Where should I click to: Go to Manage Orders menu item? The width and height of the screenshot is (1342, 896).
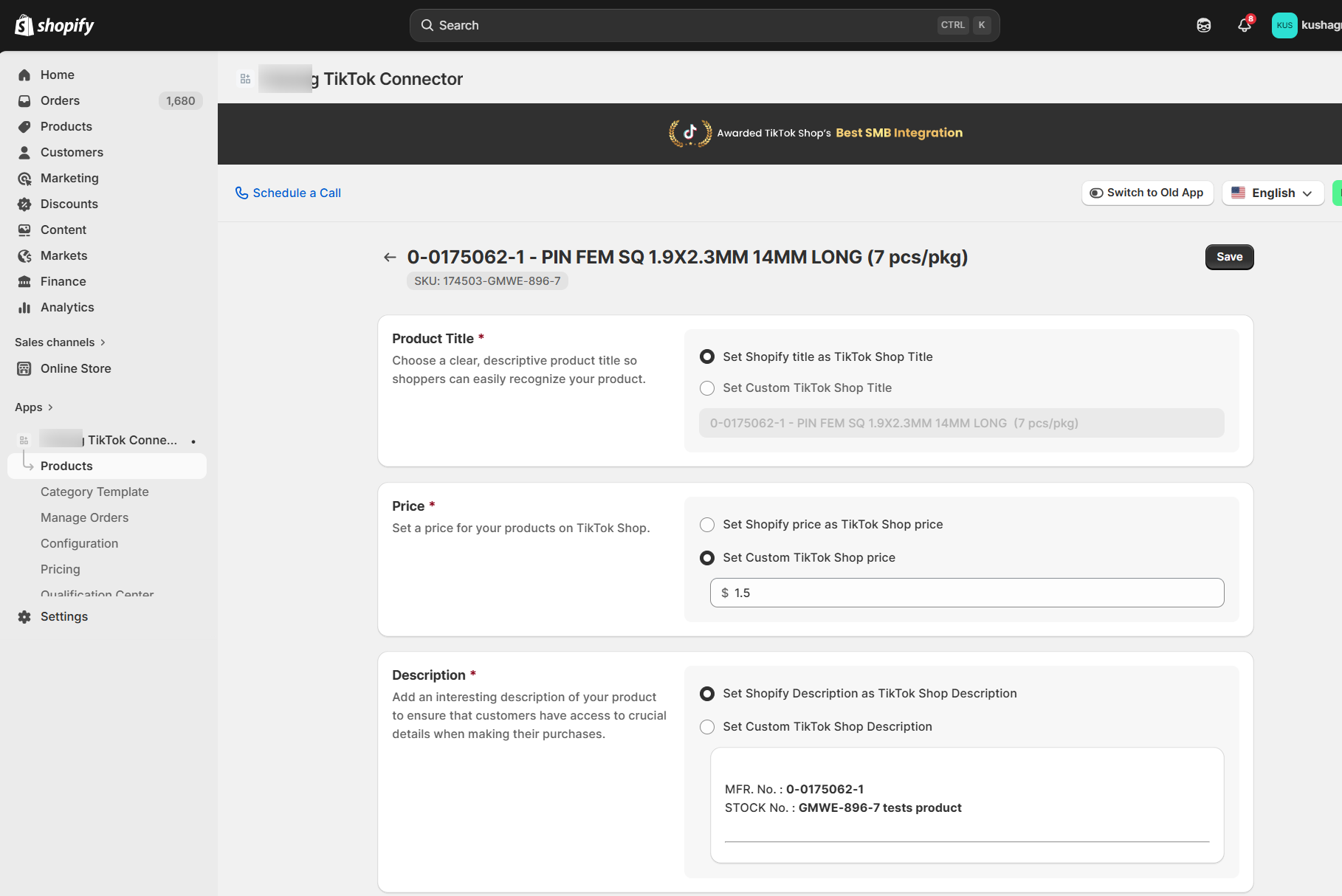tap(84, 517)
